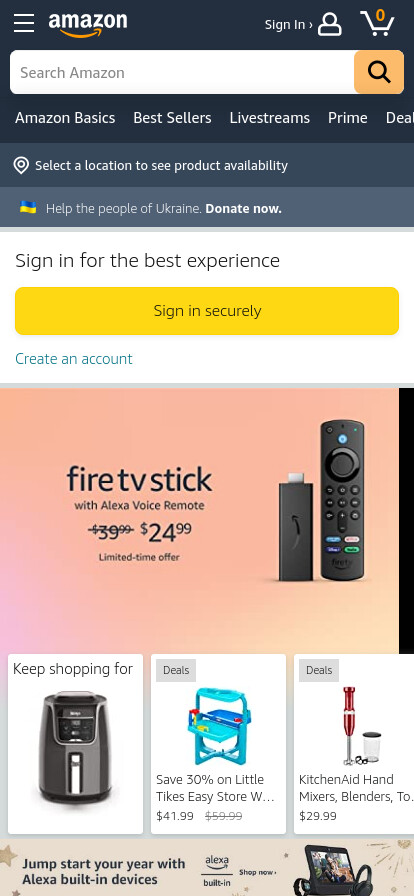Click the Ukraine flag icon

click(x=28, y=207)
